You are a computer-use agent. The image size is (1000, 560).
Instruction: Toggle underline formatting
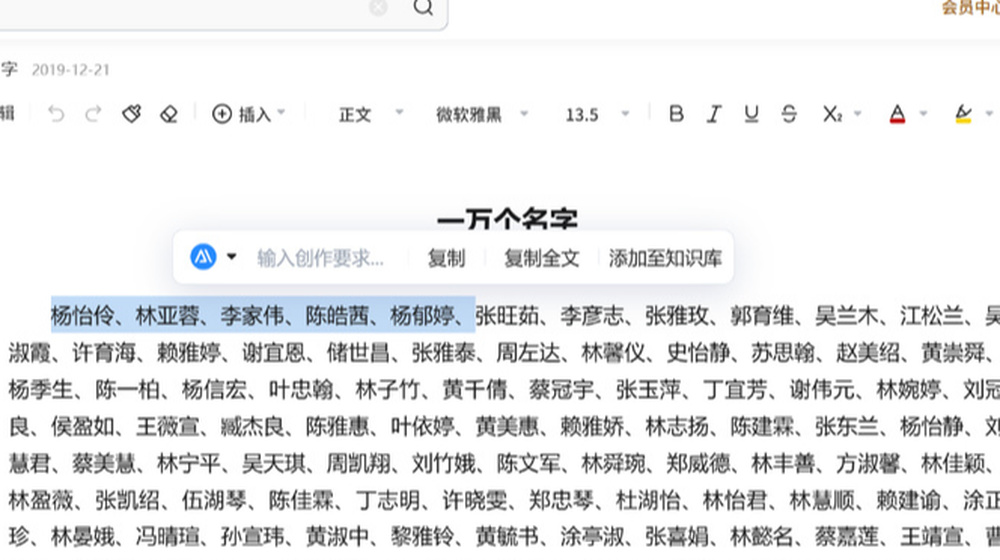[751, 114]
